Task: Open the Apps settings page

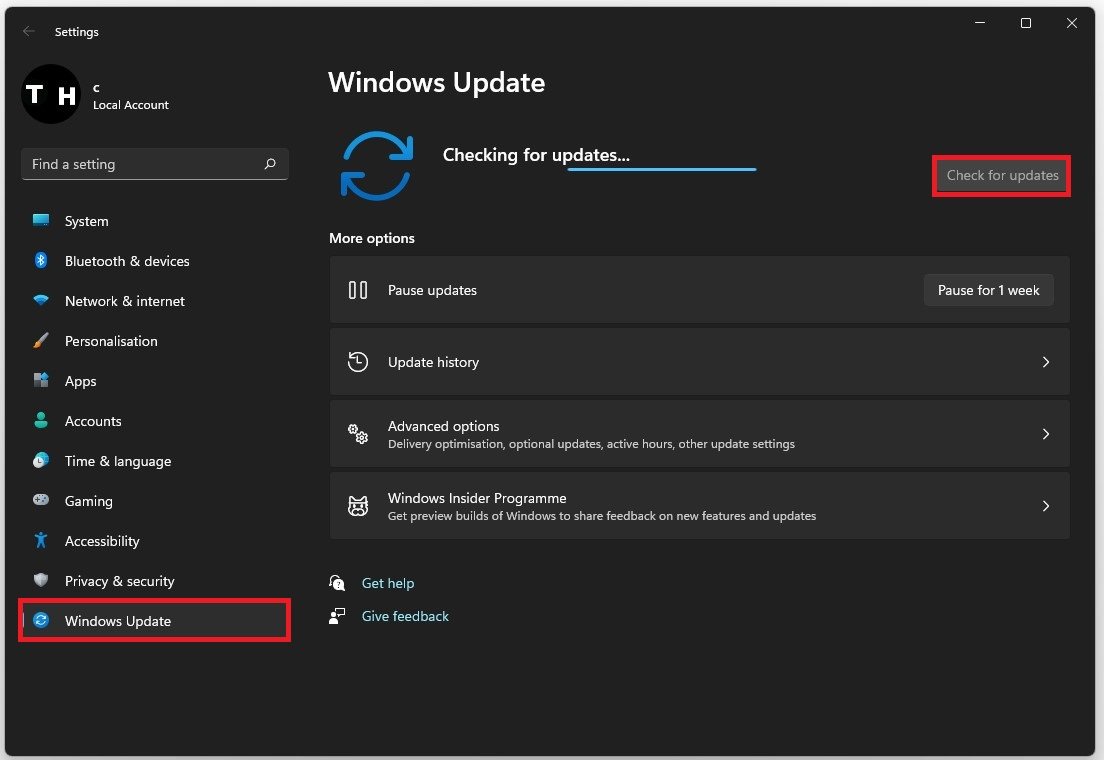Action: click(x=154, y=381)
